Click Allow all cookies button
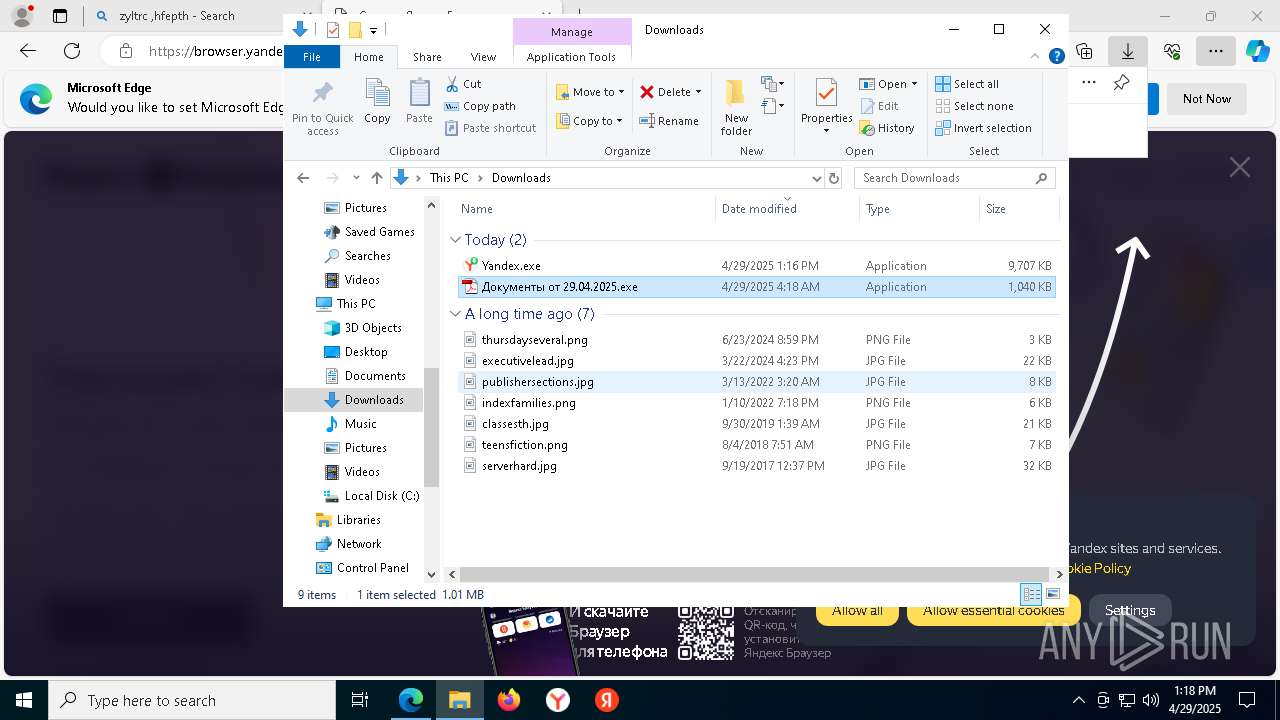Viewport: 1280px width, 720px height. coord(857,611)
